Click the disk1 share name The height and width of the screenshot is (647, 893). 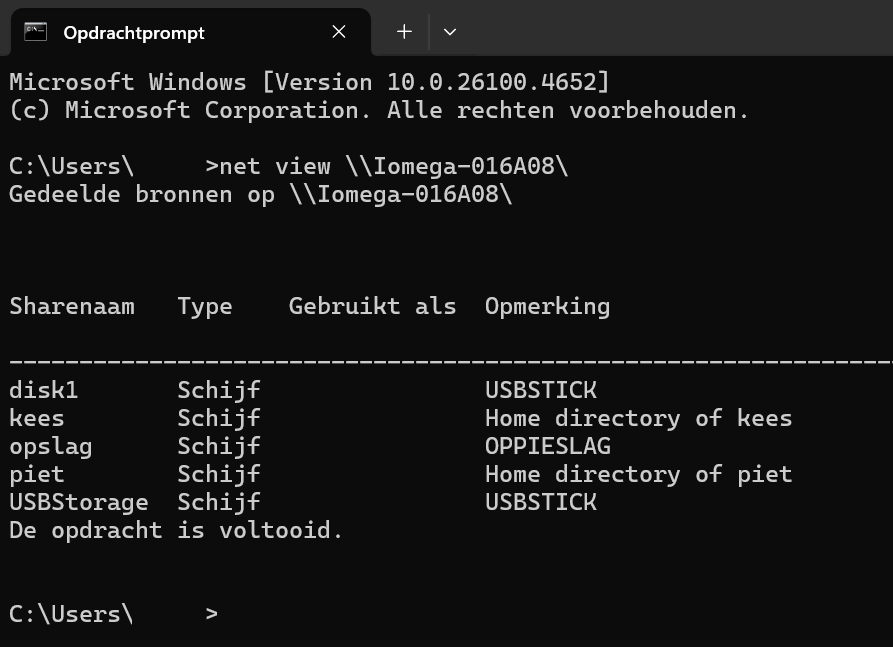(44, 390)
